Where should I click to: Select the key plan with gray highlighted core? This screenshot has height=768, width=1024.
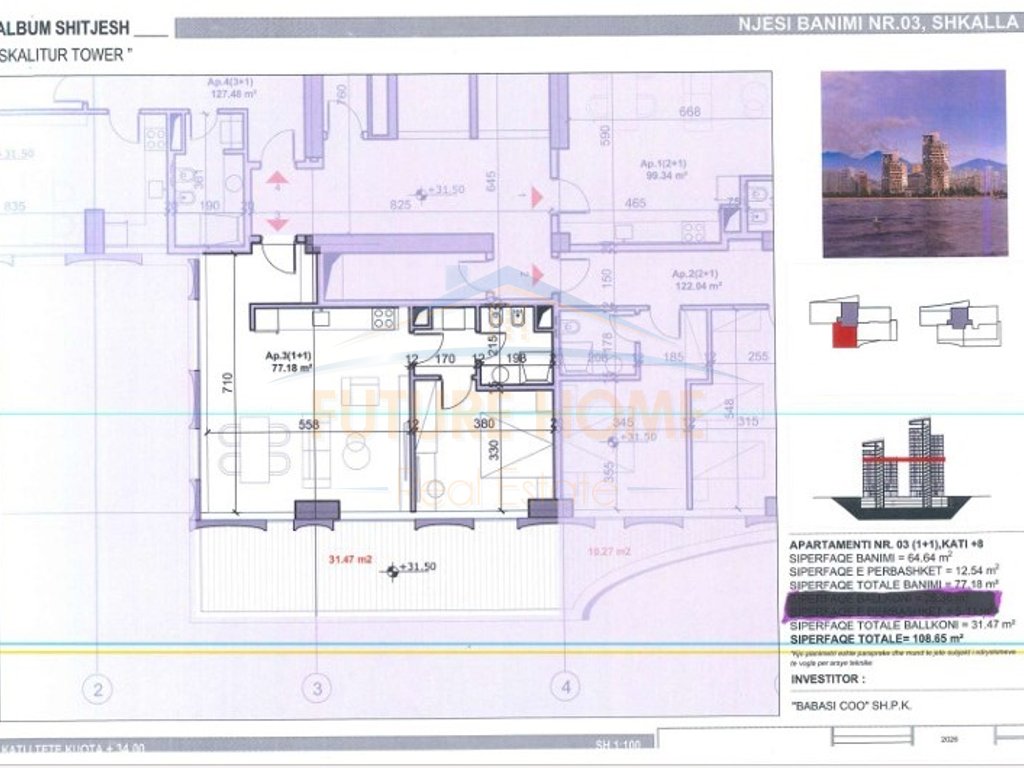[x=959, y=322]
